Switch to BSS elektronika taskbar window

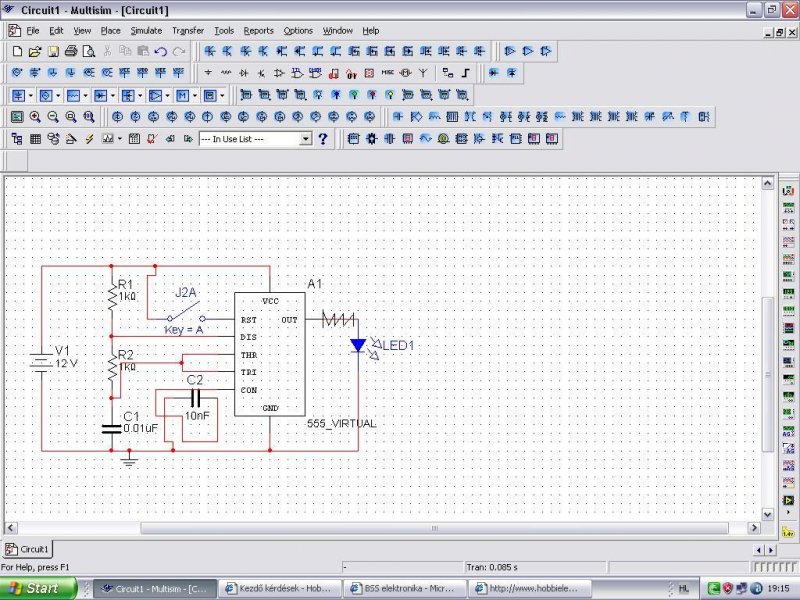(x=405, y=588)
